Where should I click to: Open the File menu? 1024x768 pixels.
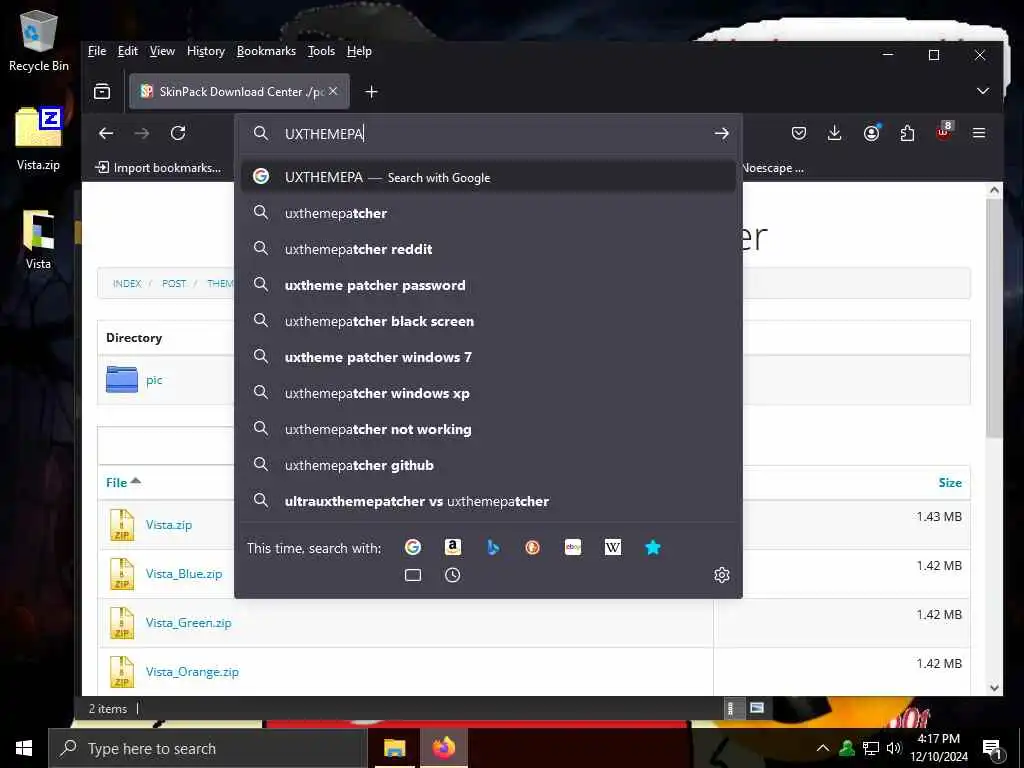[97, 51]
